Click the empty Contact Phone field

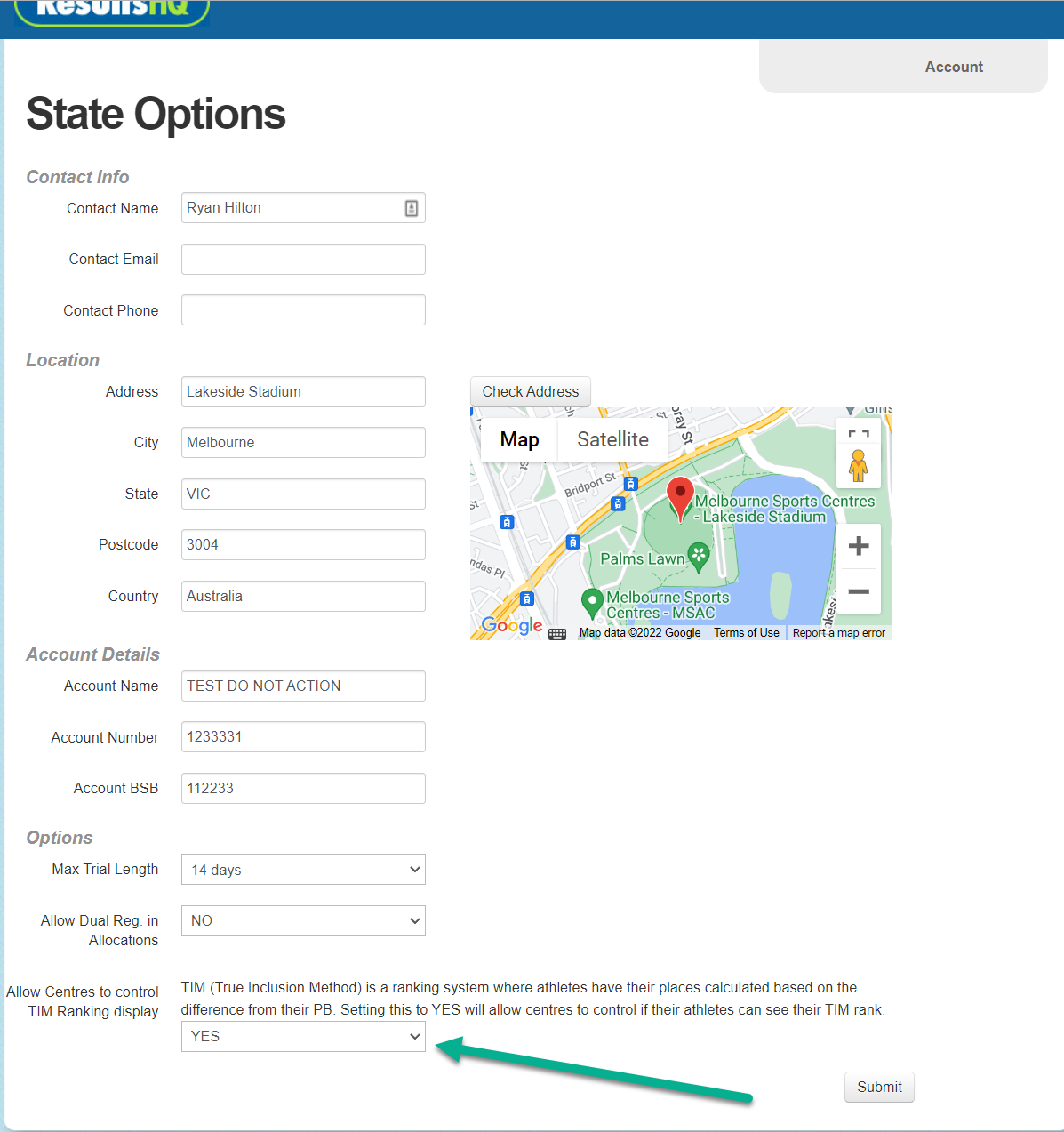click(303, 310)
